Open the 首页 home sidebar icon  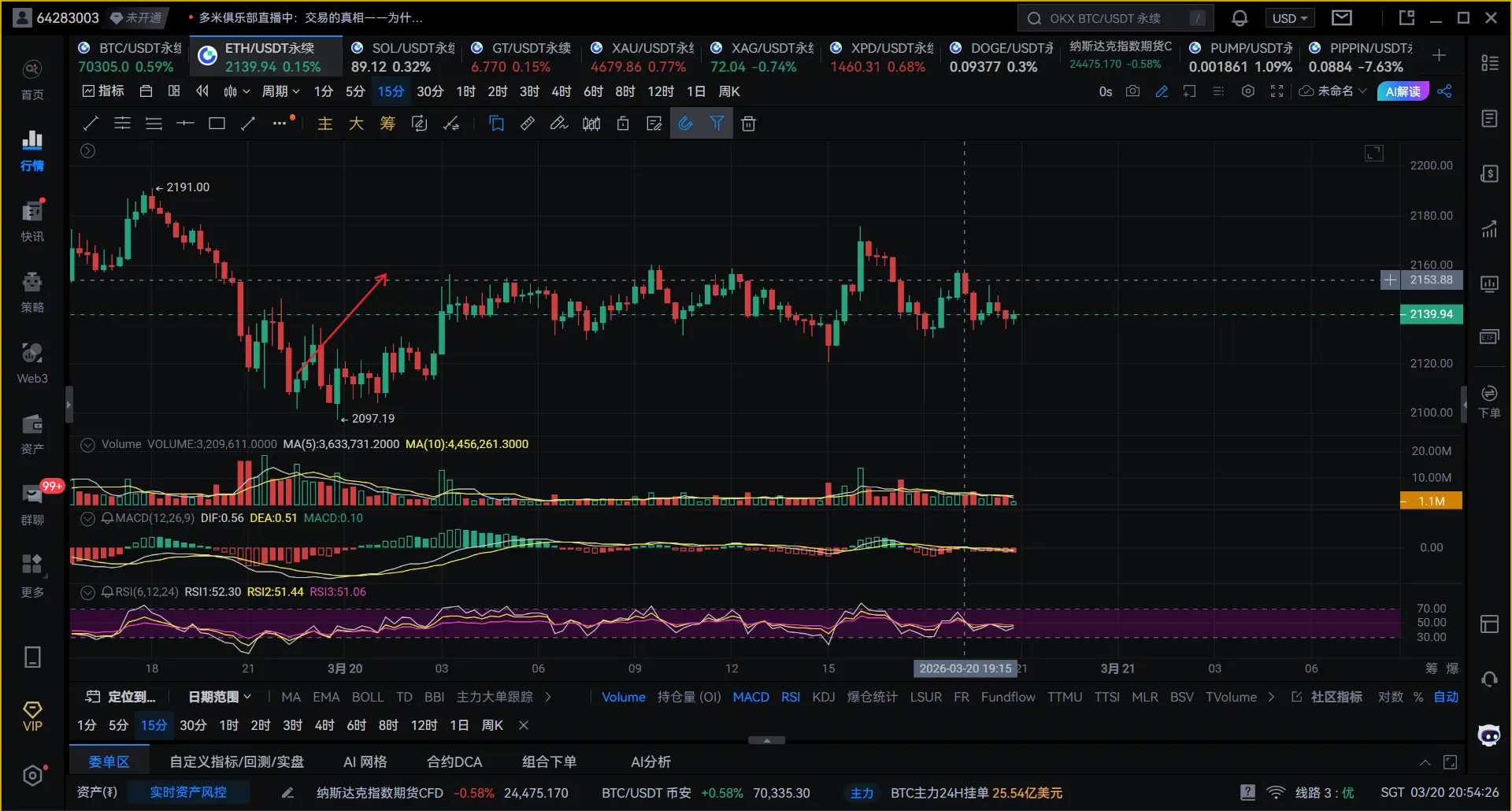pyautogui.click(x=32, y=80)
